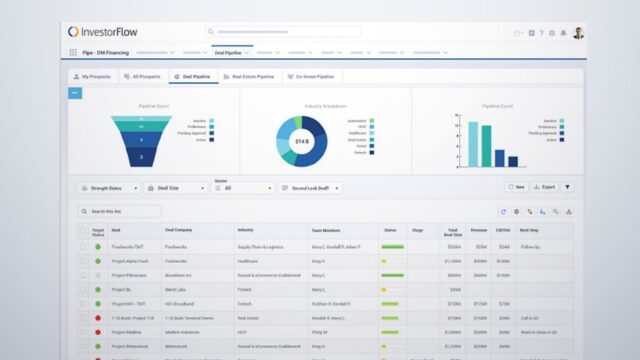
Task: Check the Project Alpha Fresh row checkbox
Action: [x=83, y=261]
